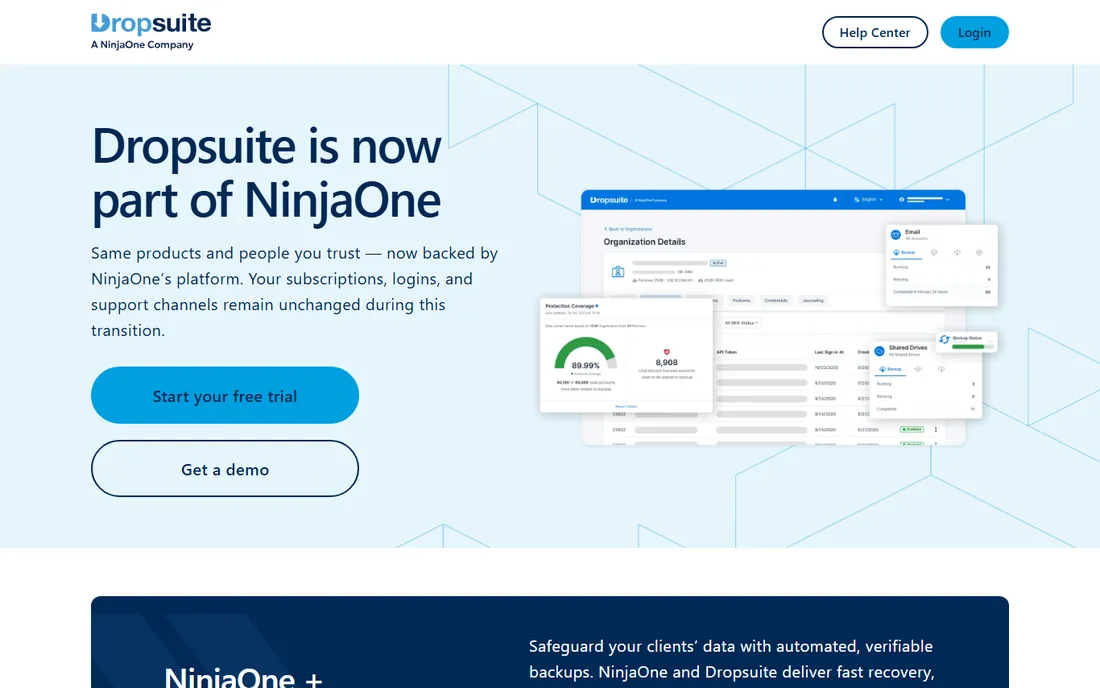
Task: Open the Help Center
Action: click(x=875, y=32)
